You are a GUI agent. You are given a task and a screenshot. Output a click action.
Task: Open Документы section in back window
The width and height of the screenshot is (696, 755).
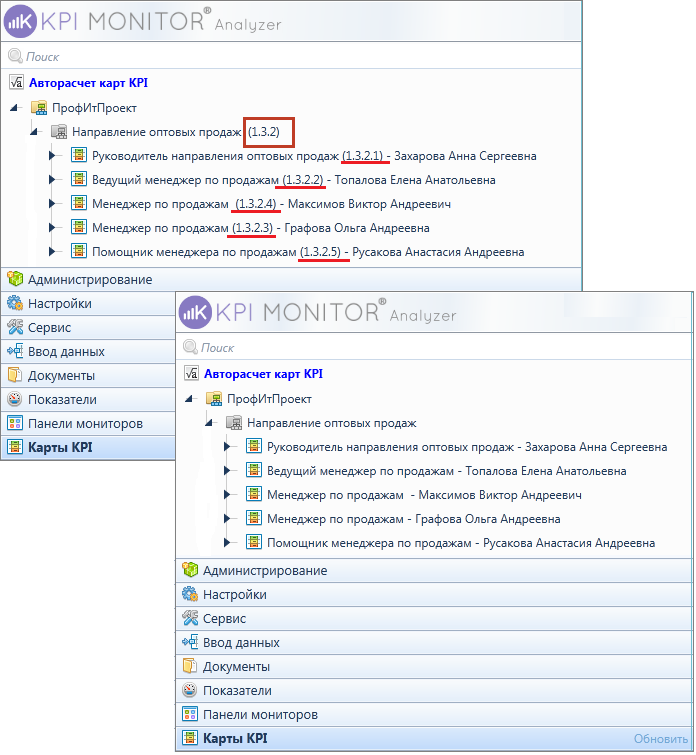coord(89,376)
